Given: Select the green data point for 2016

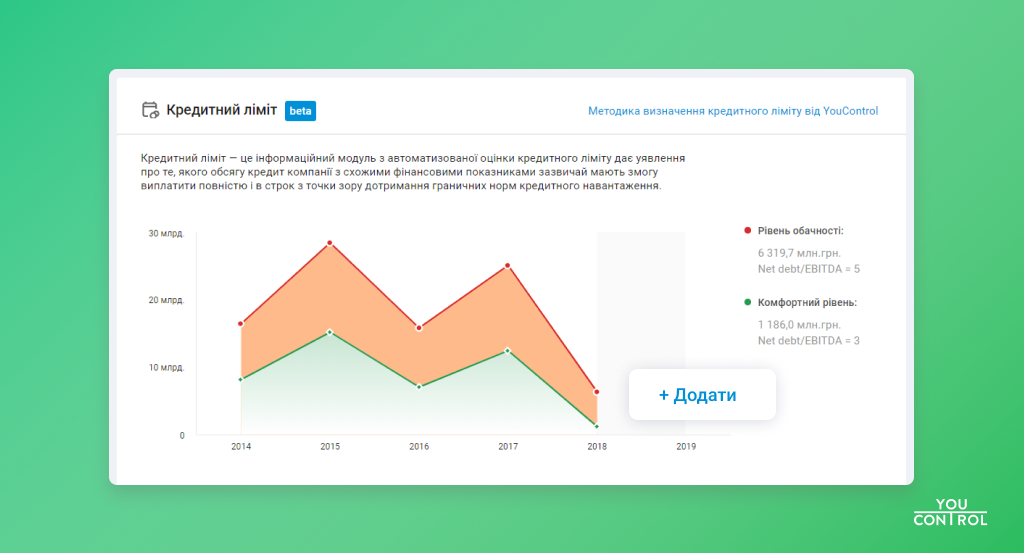Looking at the screenshot, I should coord(419,386).
